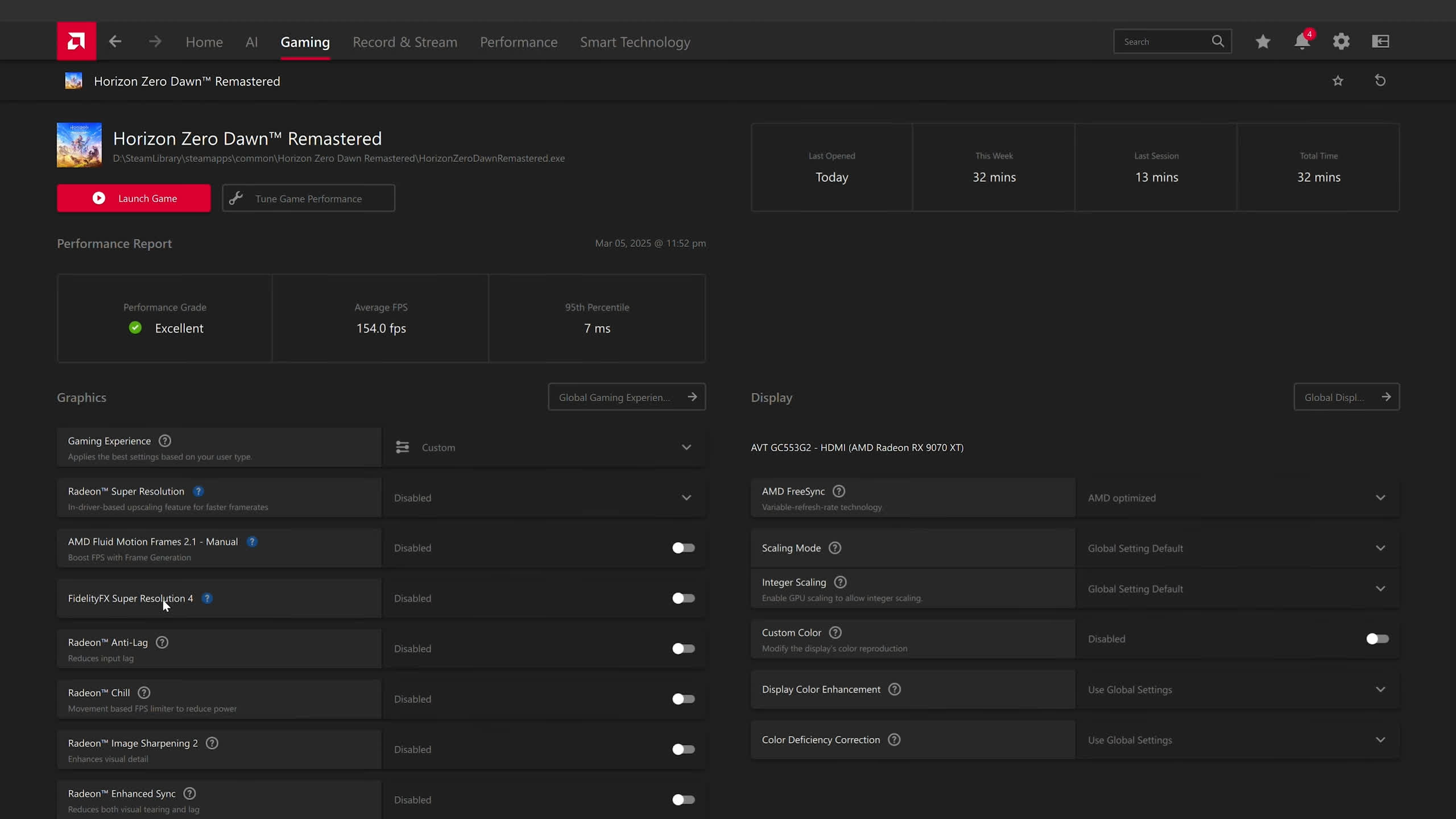Show help for Radeon Super Resolution
The image size is (1456, 819).
pyautogui.click(x=198, y=491)
